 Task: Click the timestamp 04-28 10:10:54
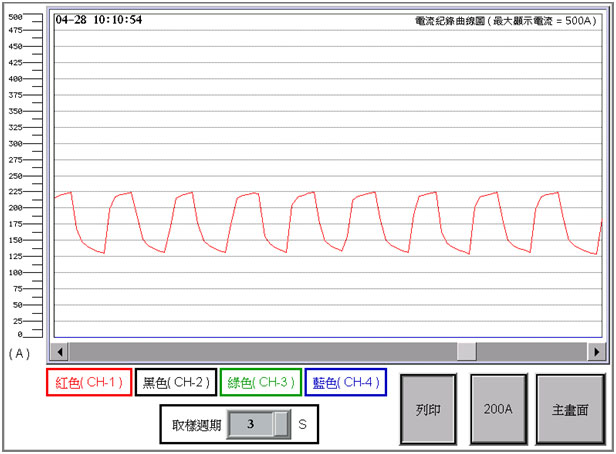tap(98, 20)
